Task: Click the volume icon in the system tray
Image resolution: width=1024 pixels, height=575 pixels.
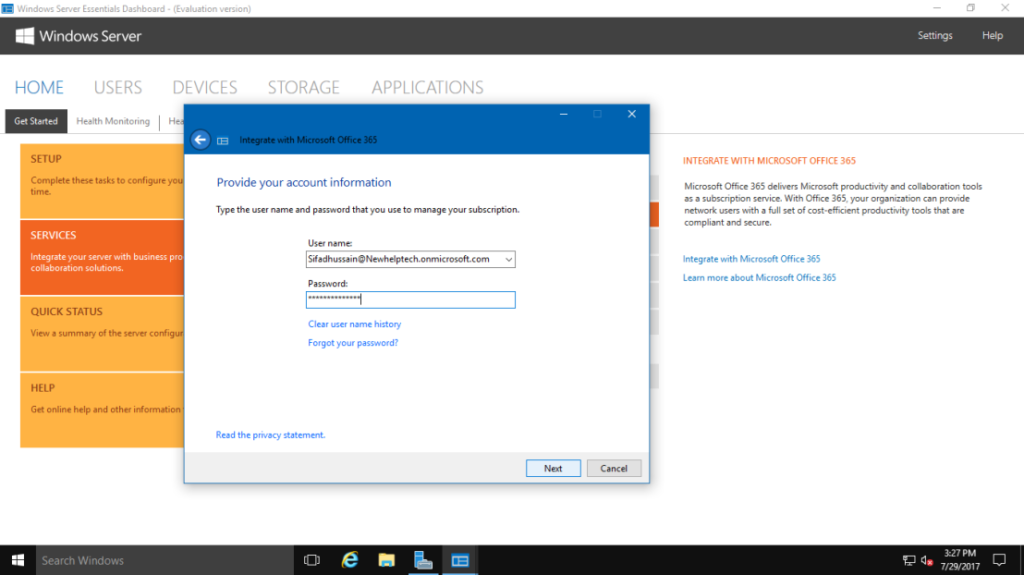Action: (x=926, y=560)
